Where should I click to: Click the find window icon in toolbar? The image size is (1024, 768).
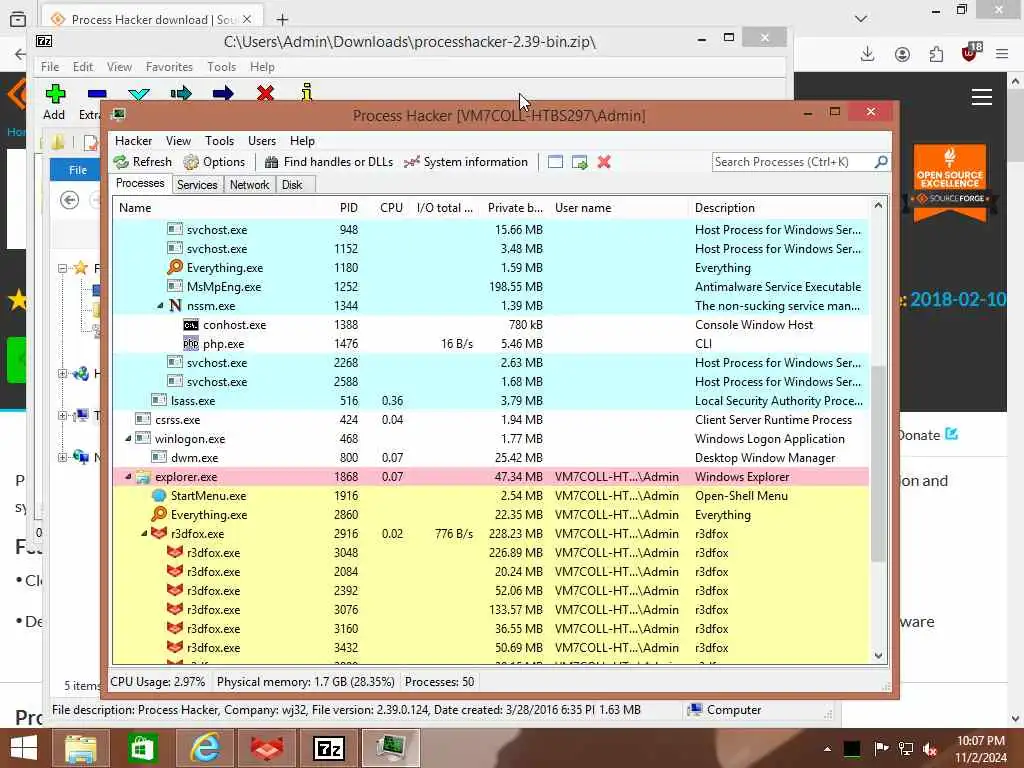(555, 162)
